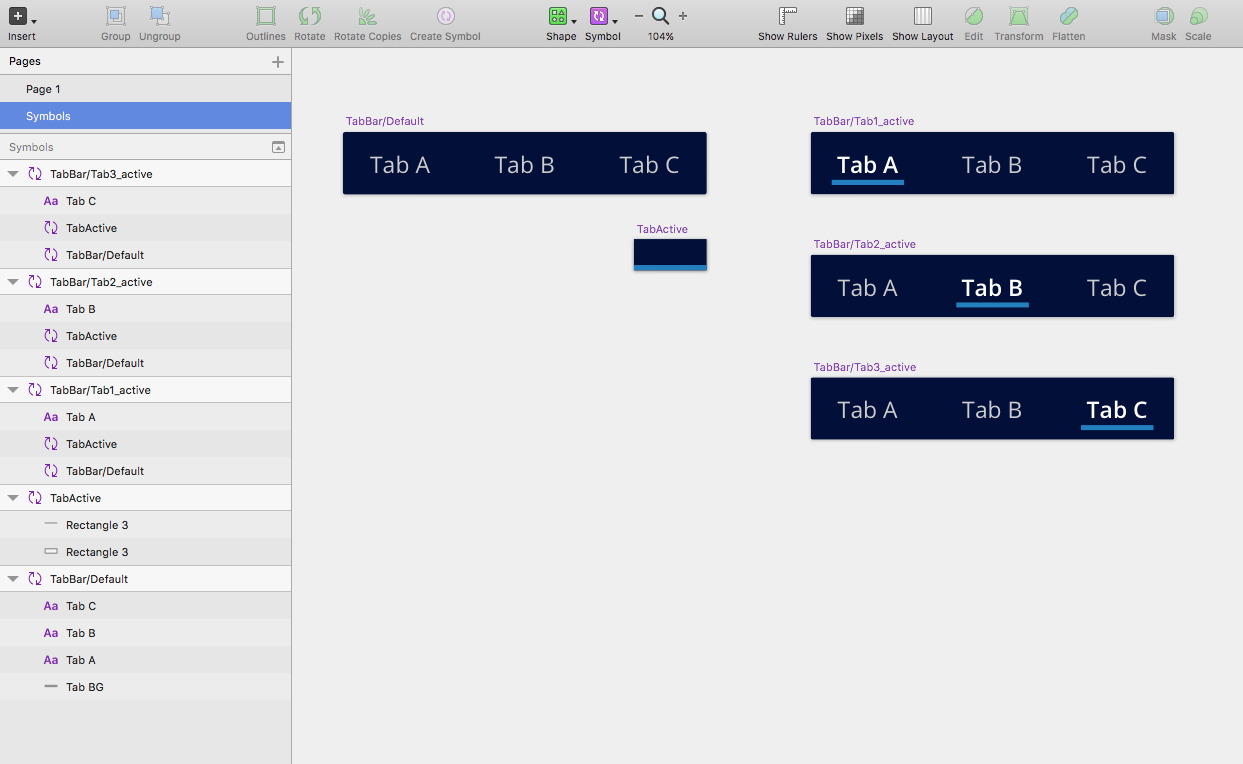The image size is (1243, 764).
Task: Click the Scale toolbar icon
Action: pos(1197,16)
